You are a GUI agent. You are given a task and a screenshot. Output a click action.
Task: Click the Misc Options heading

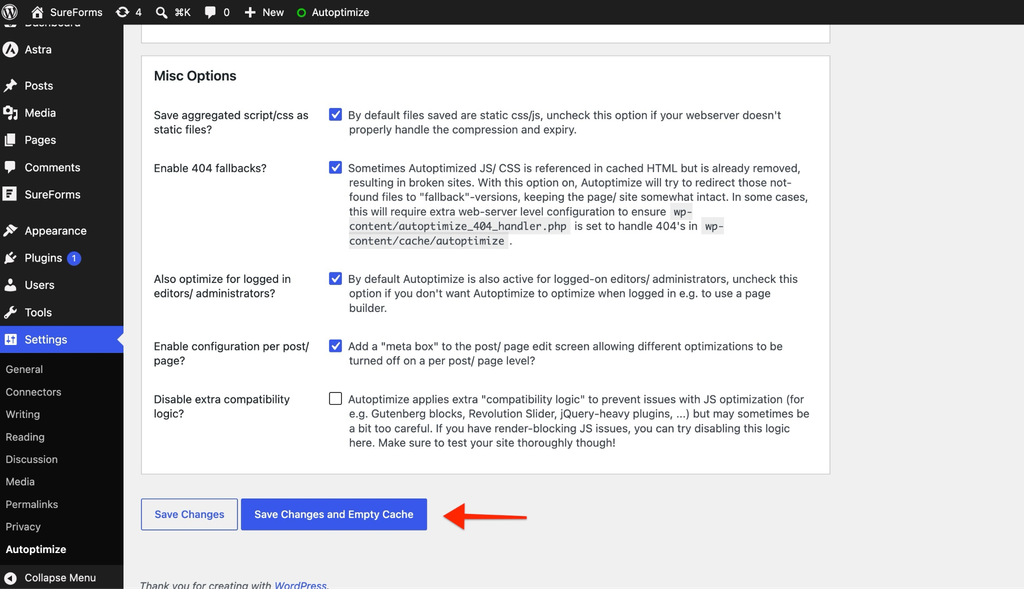(x=195, y=76)
